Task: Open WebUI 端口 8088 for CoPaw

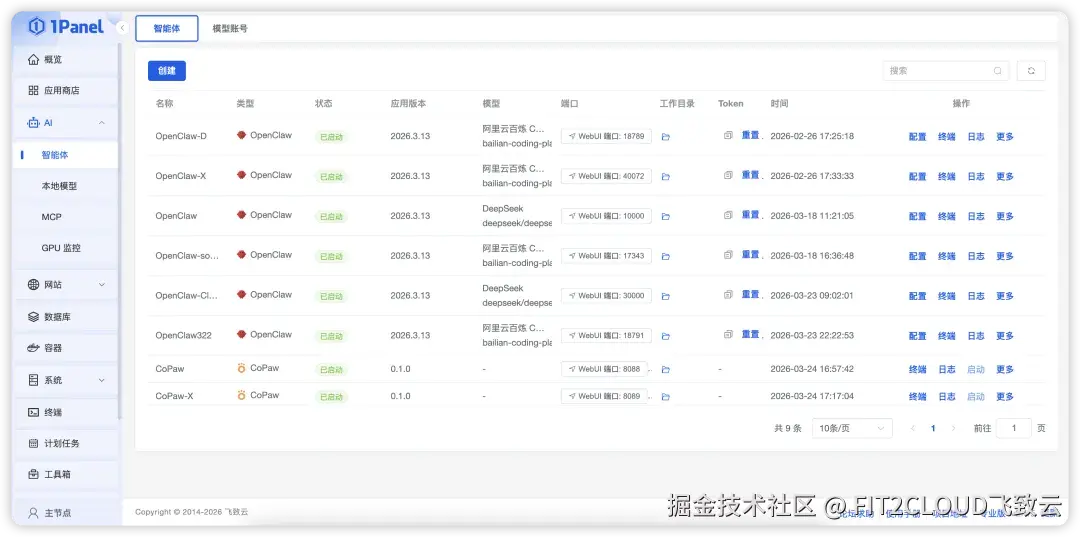Action: (x=604, y=369)
